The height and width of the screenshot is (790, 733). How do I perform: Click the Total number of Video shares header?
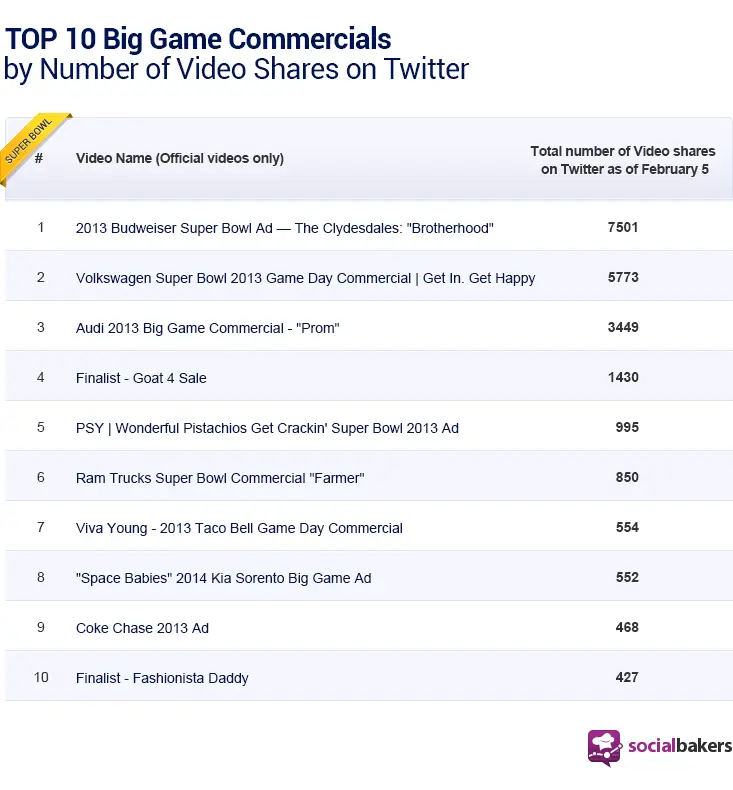coord(623,160)
